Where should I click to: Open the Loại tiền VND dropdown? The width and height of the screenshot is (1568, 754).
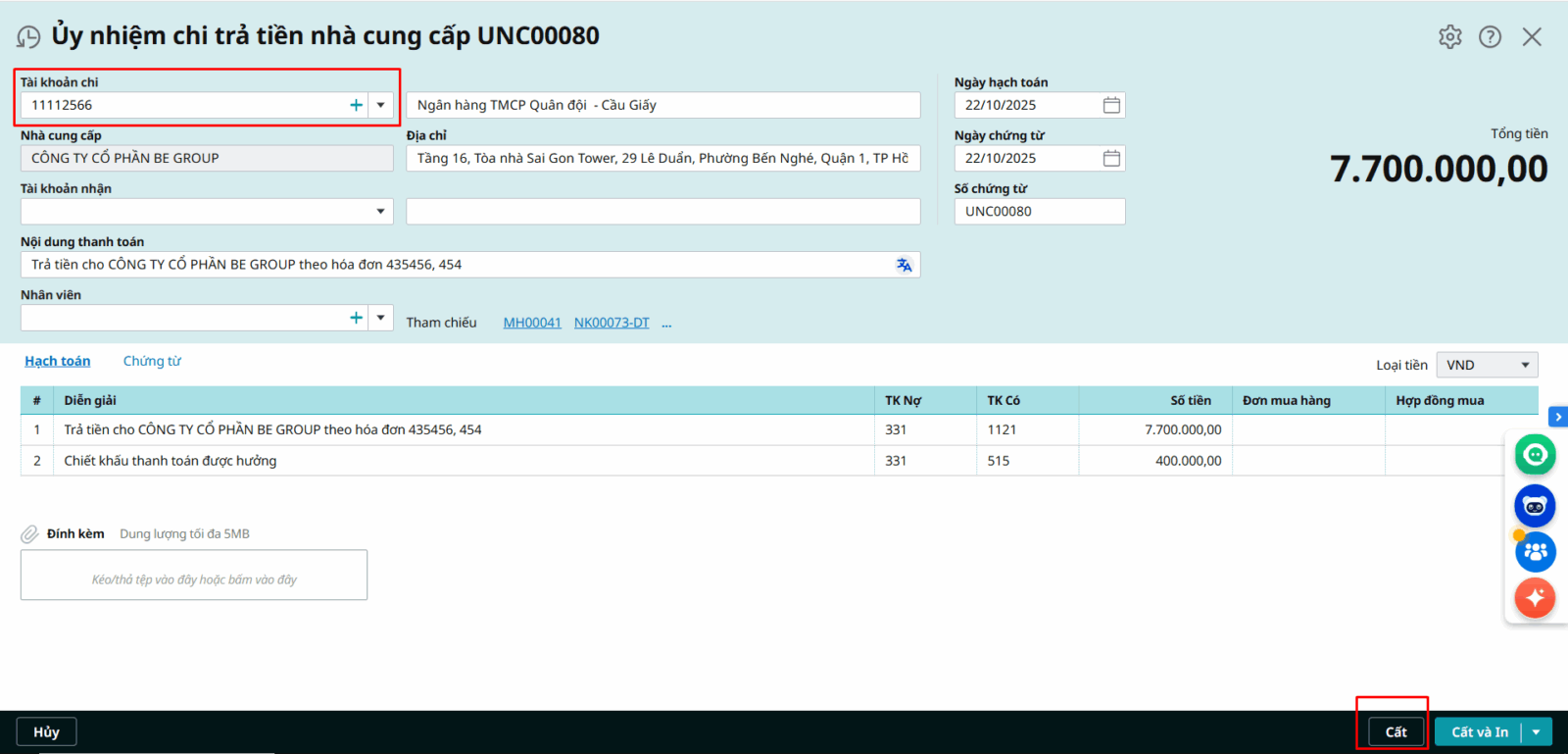pos(1487,365)
